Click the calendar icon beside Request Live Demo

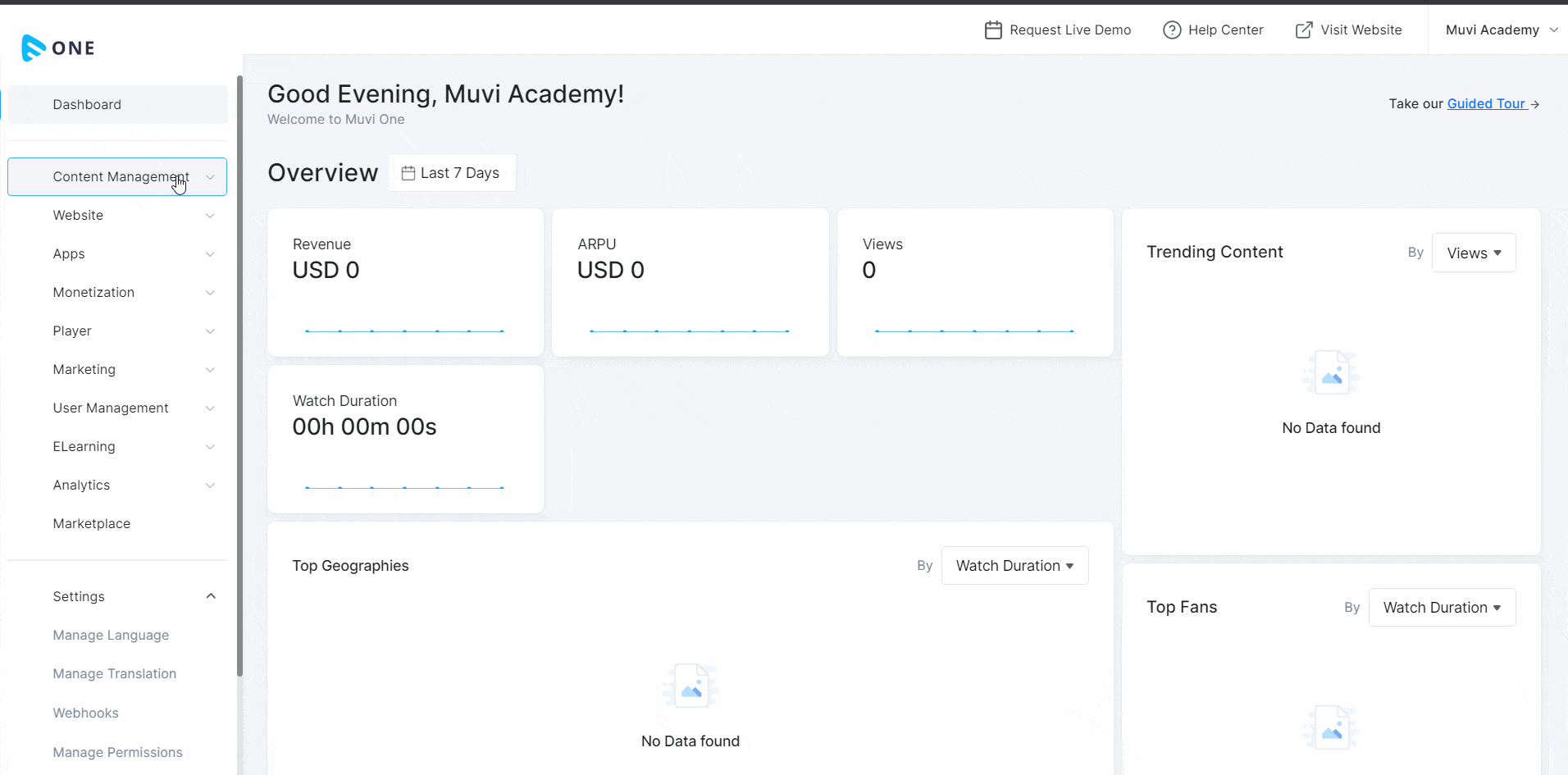point(992,30)
